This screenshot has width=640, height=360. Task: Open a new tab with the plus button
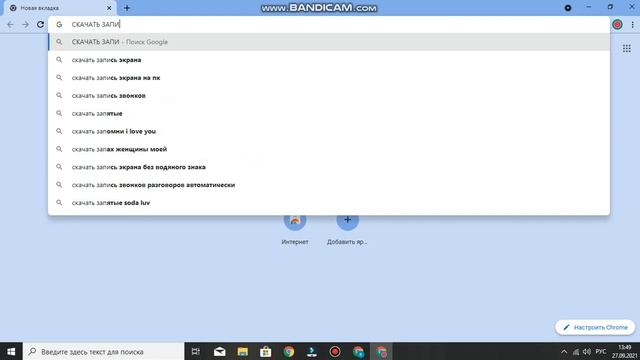[x=127, y=8]
